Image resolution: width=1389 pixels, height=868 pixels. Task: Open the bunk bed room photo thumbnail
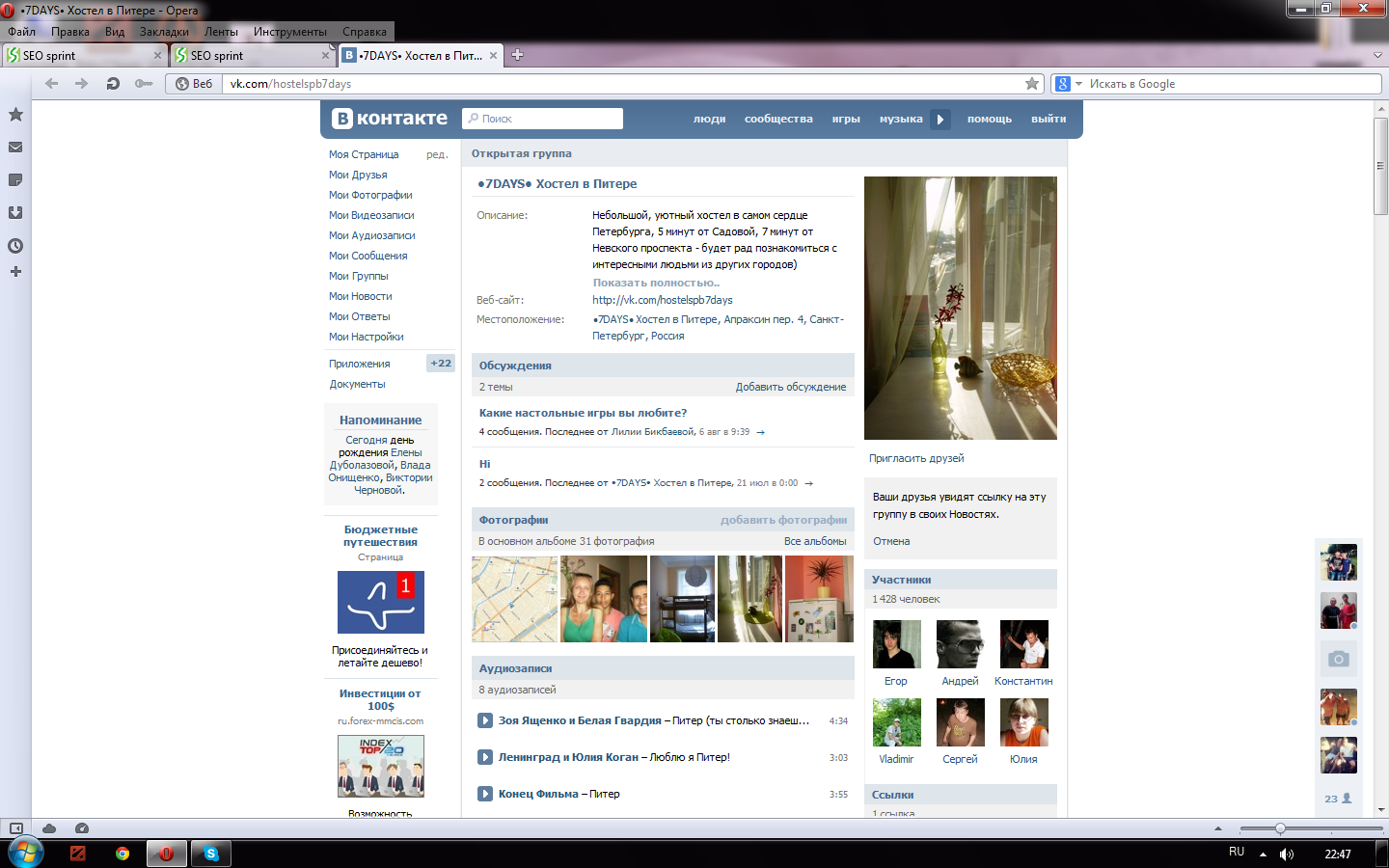(x=683, y=599)
